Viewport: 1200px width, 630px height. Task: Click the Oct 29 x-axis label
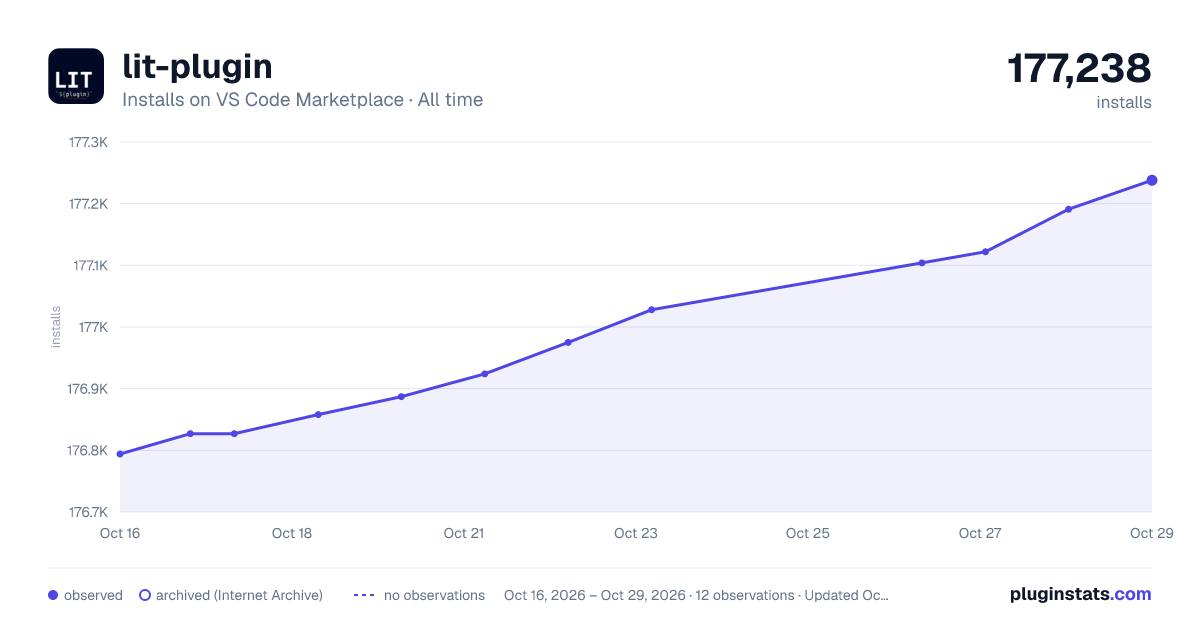1151,533
